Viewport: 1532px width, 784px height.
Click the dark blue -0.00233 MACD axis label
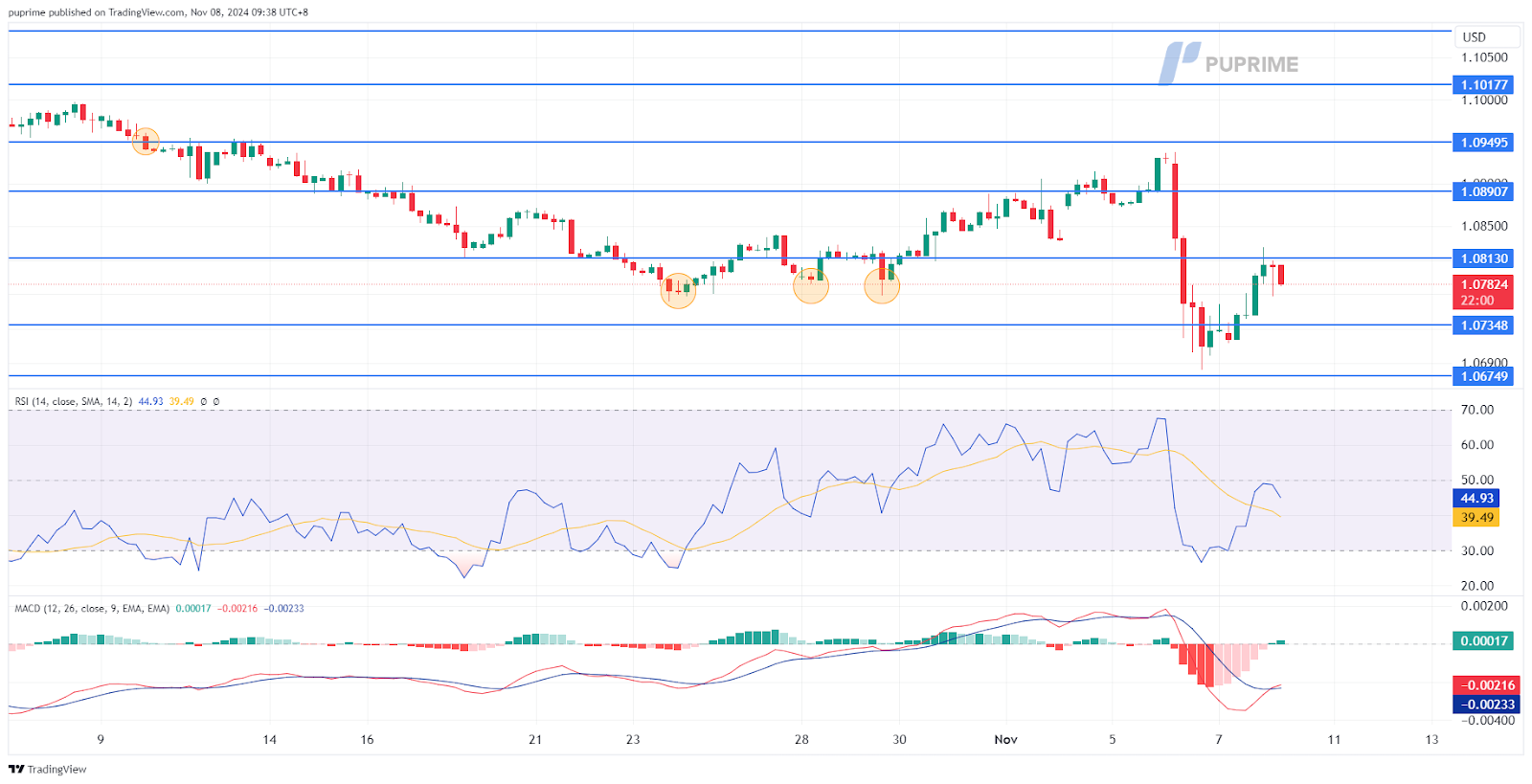point(1486,705)
